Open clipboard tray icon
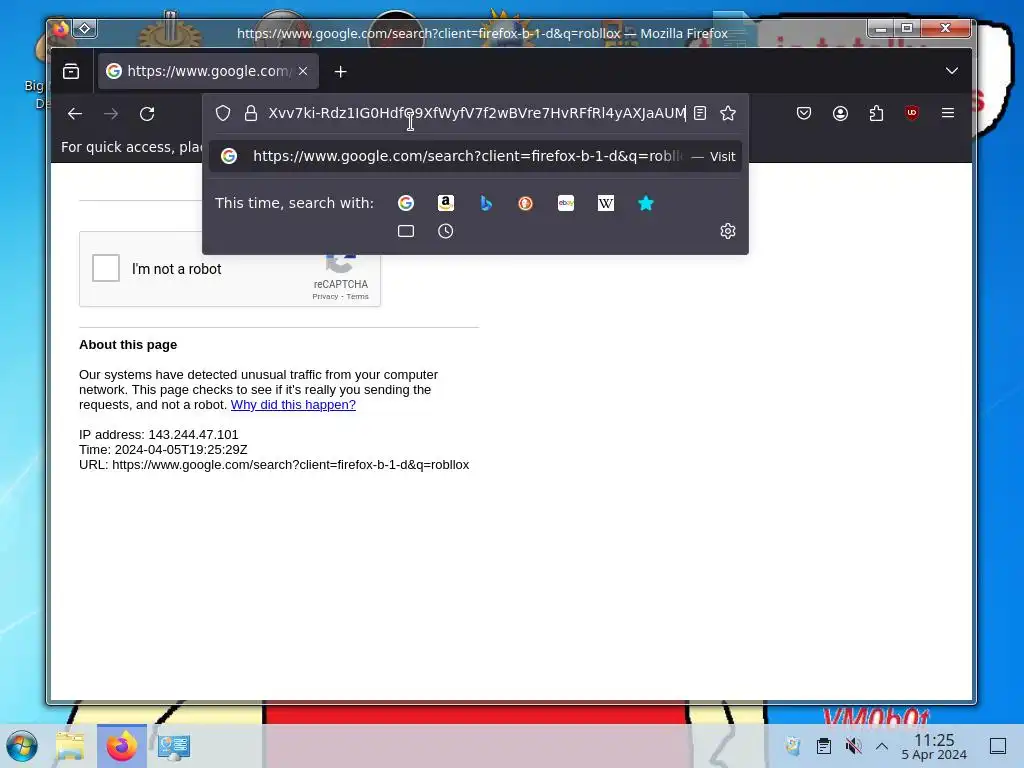Viewport: 1024px width, 768px height. point(824,746)
